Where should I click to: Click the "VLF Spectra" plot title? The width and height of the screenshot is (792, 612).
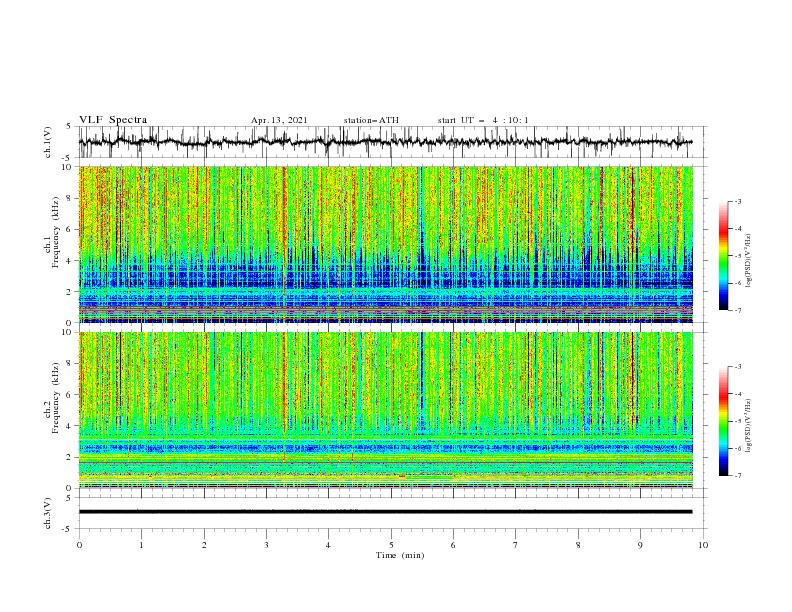113,120
